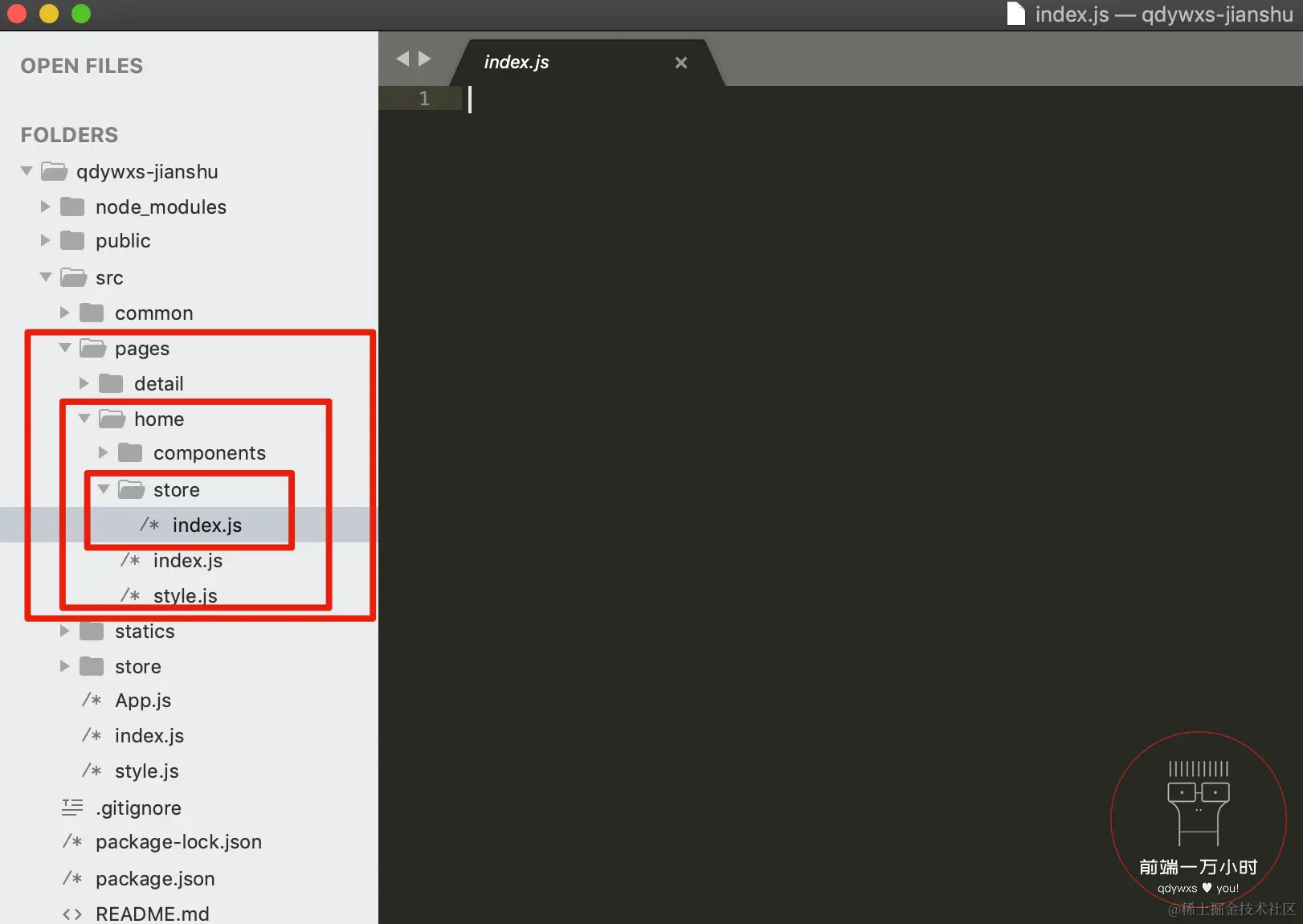Collapse the src folder arrow
The image size is (1303, 924).
coord(46,277)
